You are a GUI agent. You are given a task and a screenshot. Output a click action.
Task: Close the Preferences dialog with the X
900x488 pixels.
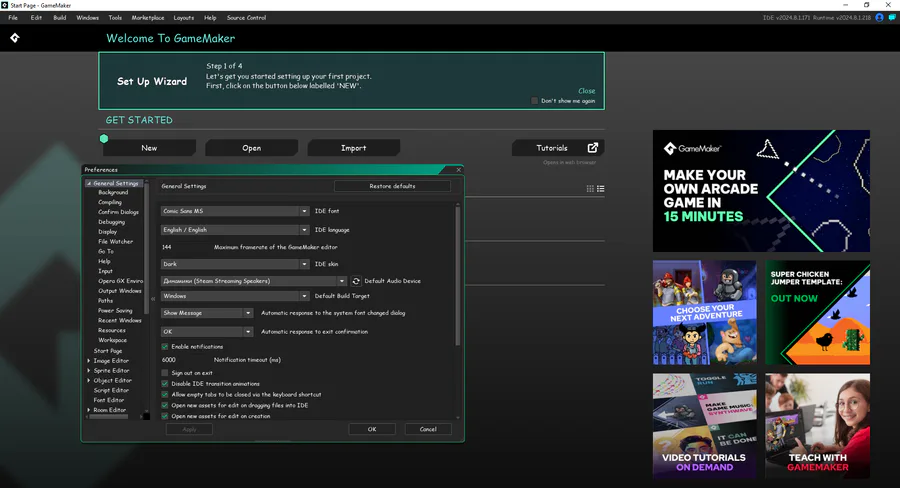pyautogui.click(x=459, y=169)
